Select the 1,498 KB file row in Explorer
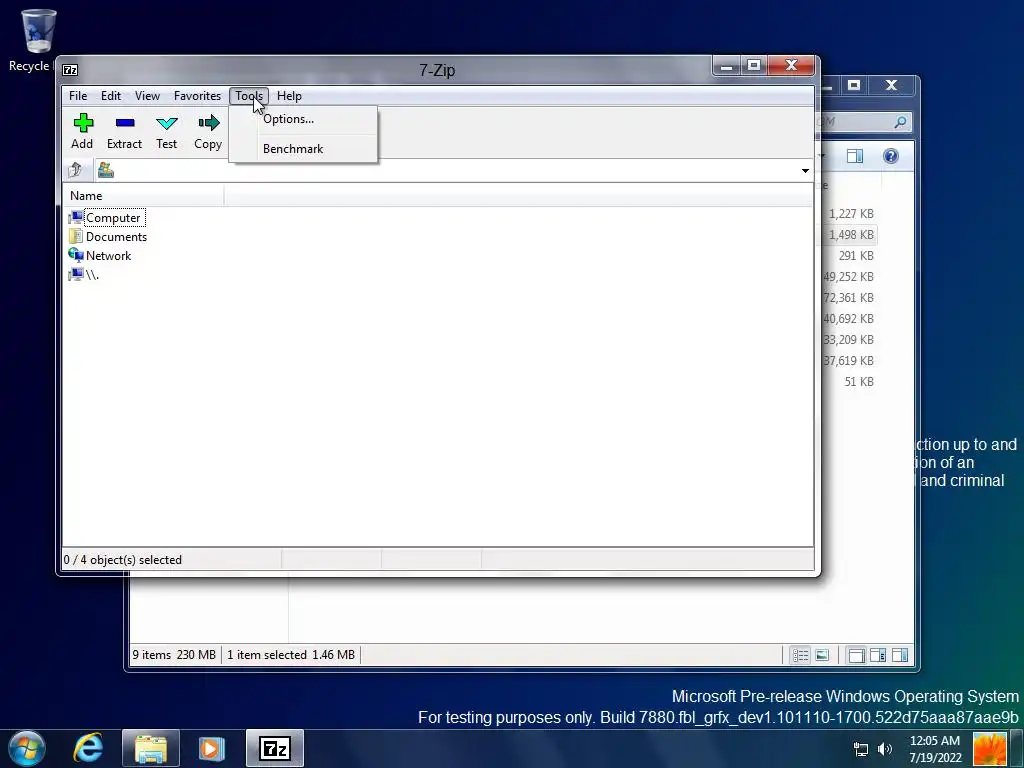The width and height of the screenshot is (1024, 768). 849,234
